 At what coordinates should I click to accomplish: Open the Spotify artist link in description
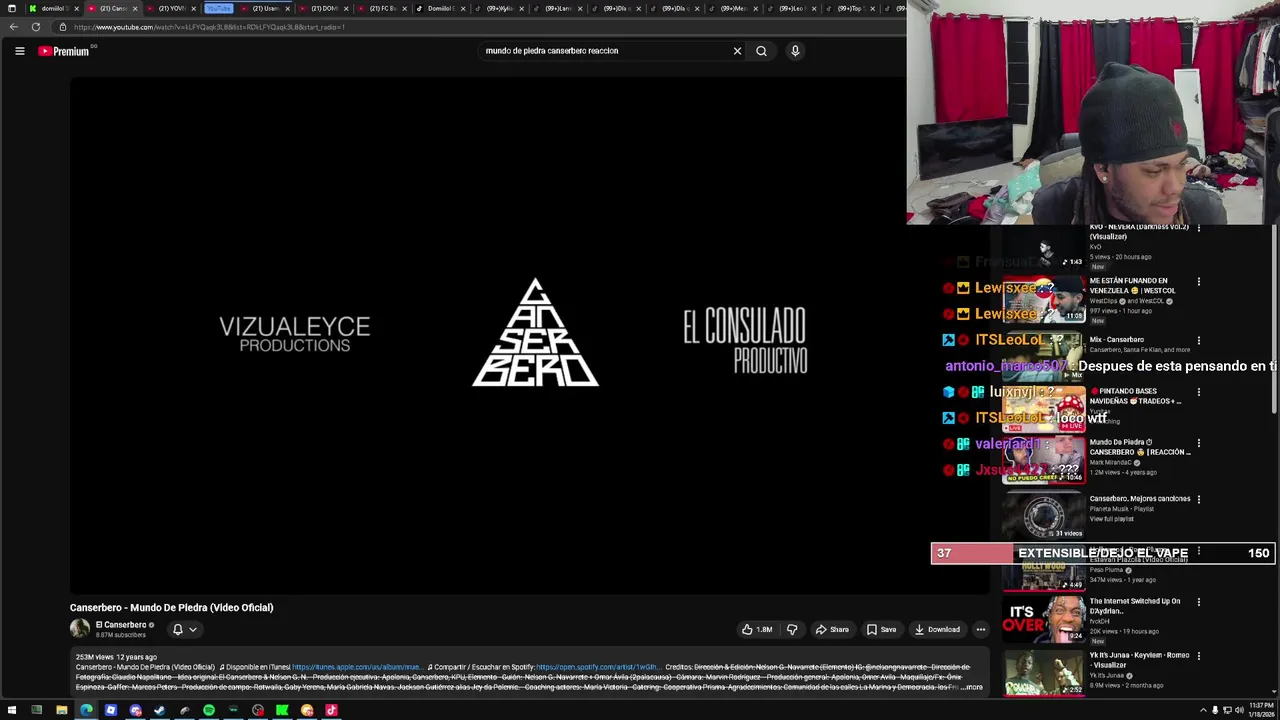597,667
